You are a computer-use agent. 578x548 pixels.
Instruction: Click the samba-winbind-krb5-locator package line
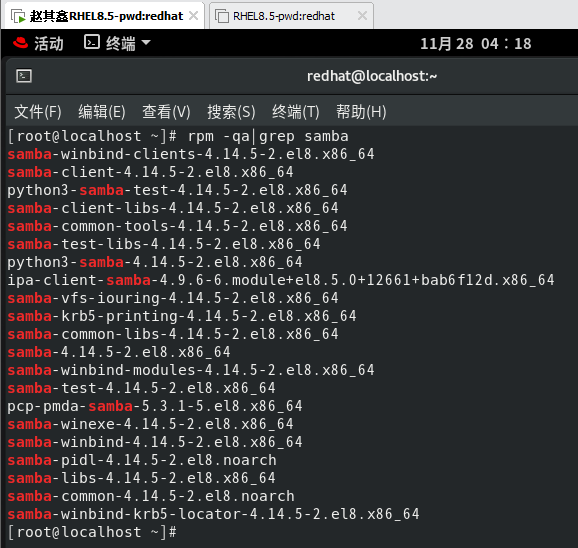click(x=213, y=514)
